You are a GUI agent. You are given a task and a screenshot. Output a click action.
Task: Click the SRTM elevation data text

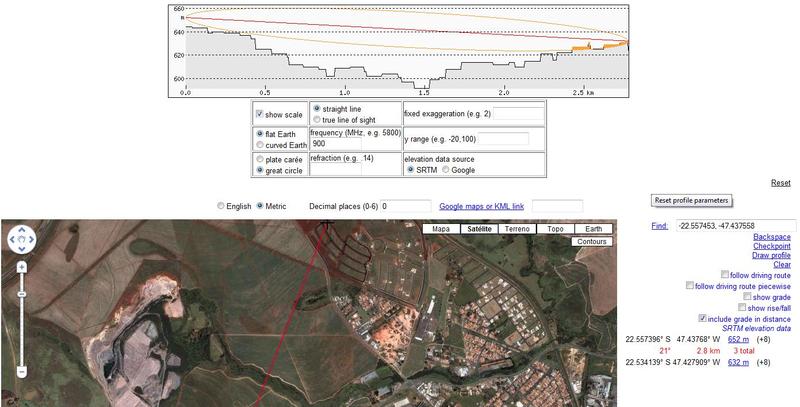[x=756, y=328]
